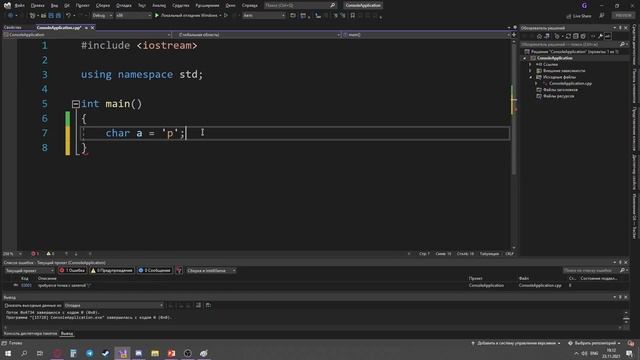Toggle the 0 Предупреждений filter
This screenshot has height=360, width=640.
(x=112, y=271)
